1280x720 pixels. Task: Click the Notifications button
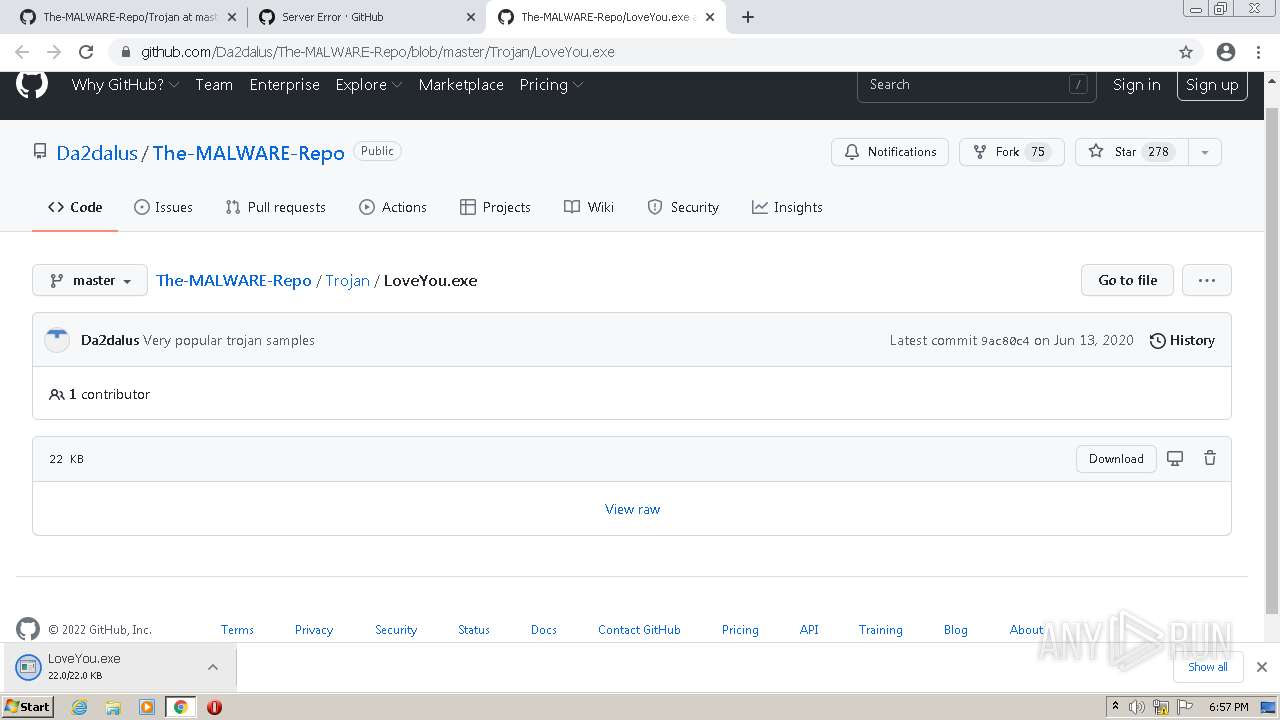(890, 152)
